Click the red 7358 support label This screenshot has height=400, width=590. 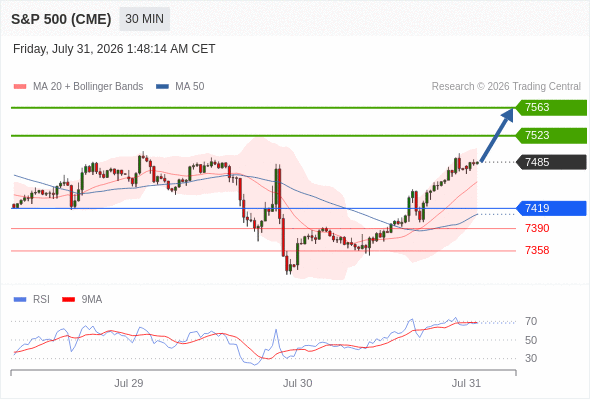[x=537, y=250]
